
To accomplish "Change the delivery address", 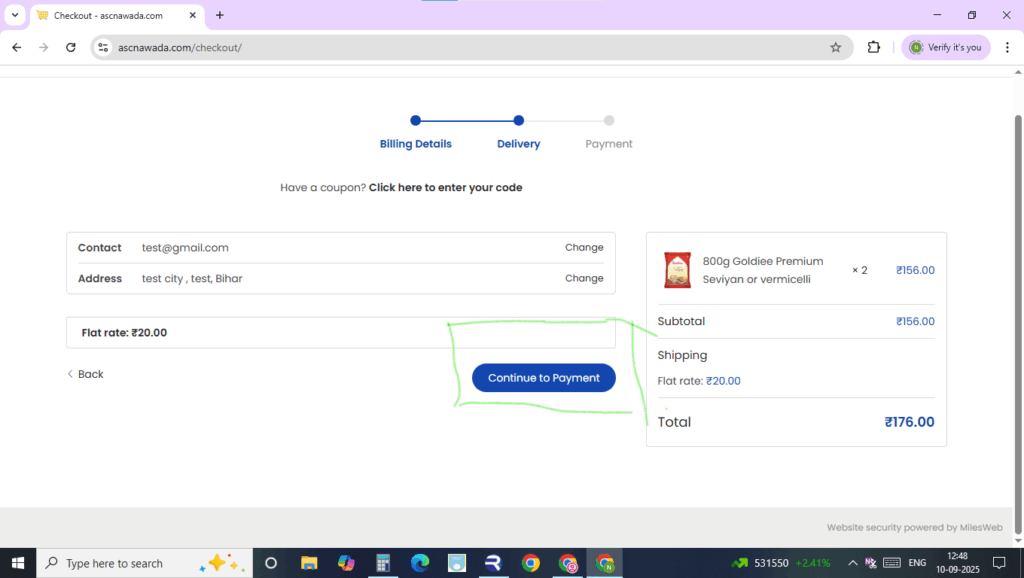I will 583,278.
